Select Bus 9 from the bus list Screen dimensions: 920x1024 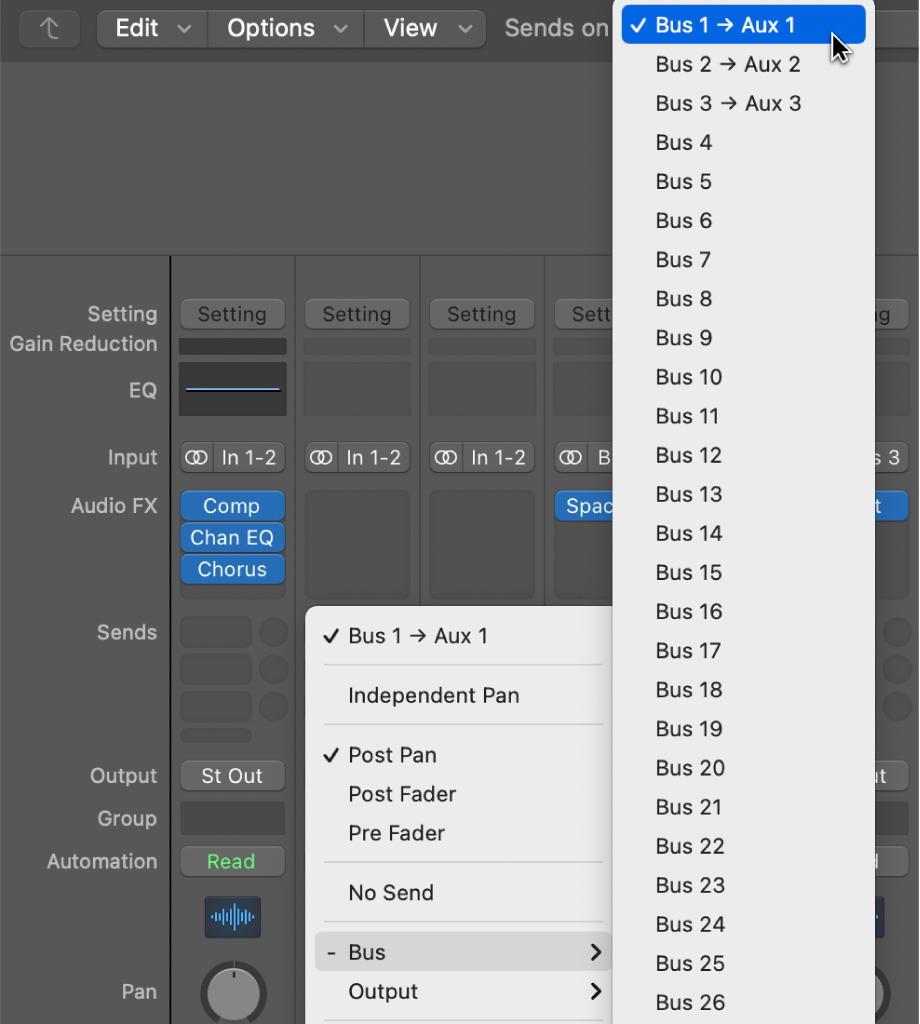click(x=744, y=338)
